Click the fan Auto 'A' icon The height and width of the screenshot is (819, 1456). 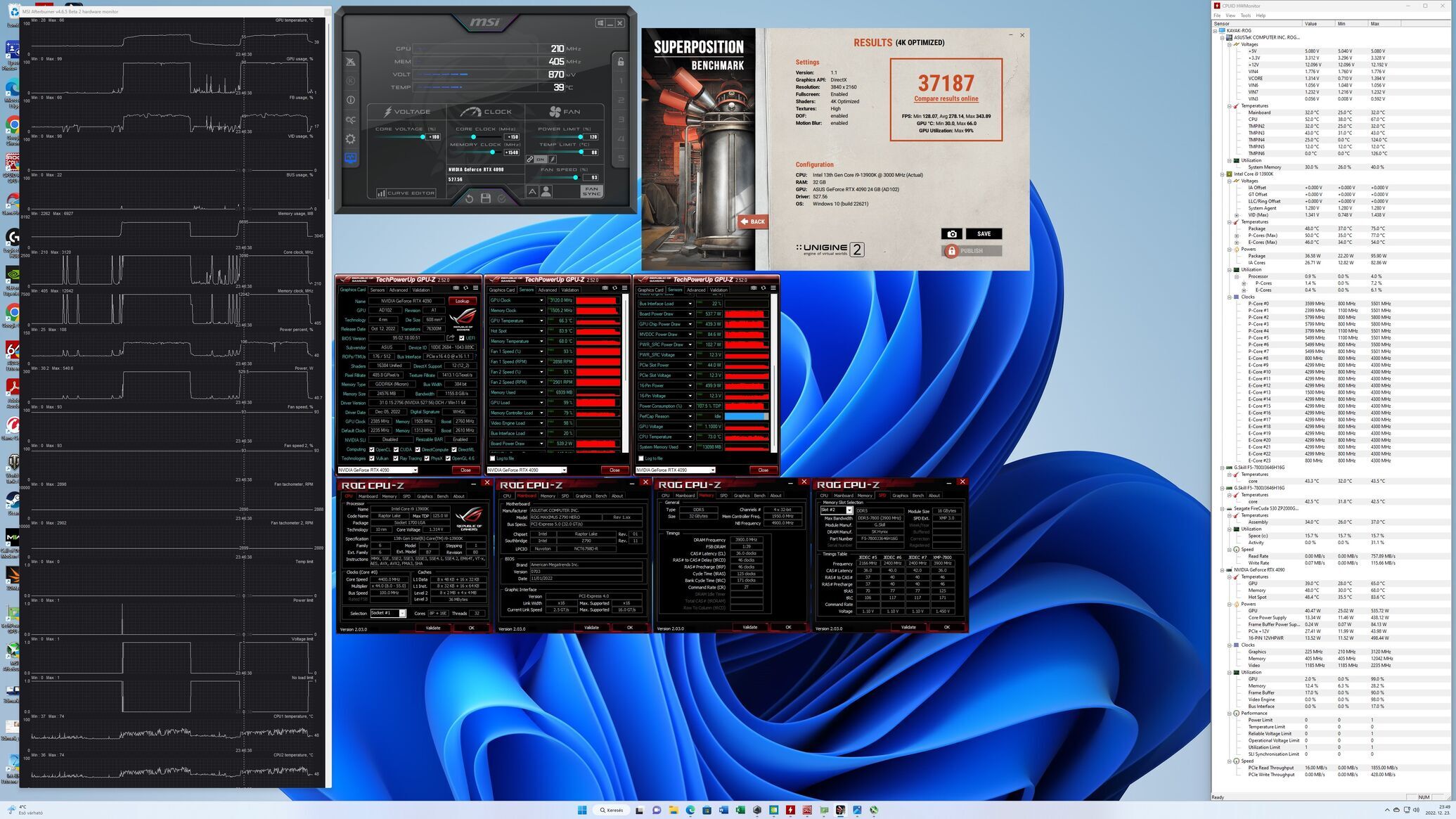pos(532,191)
